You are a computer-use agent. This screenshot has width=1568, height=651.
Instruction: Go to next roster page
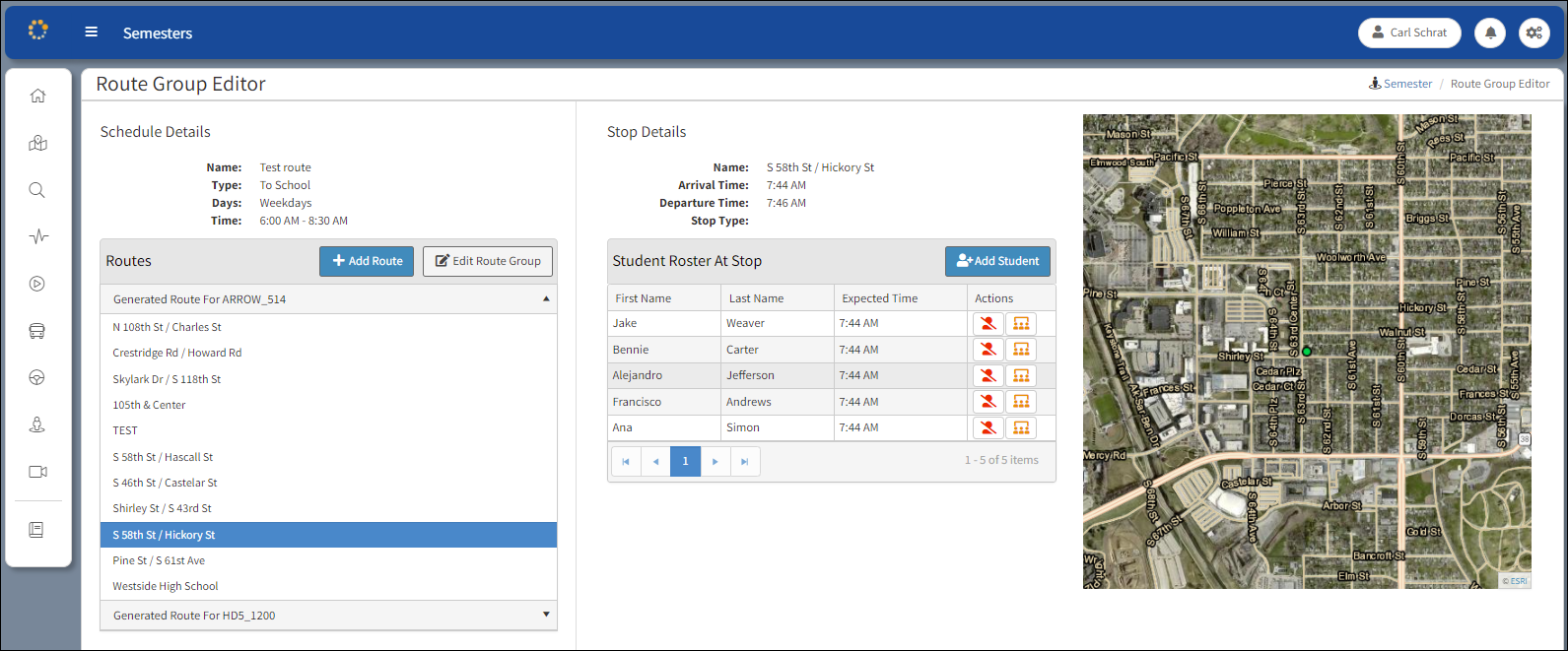(716, 461)
